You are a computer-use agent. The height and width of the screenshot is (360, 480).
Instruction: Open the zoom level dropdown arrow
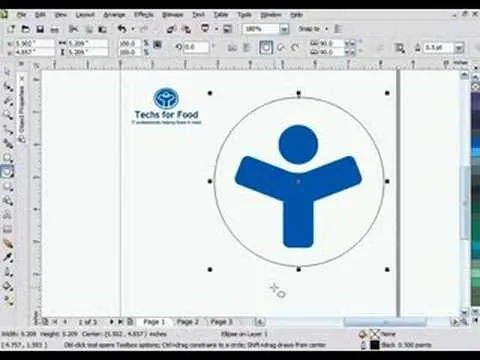pos(284,29)
